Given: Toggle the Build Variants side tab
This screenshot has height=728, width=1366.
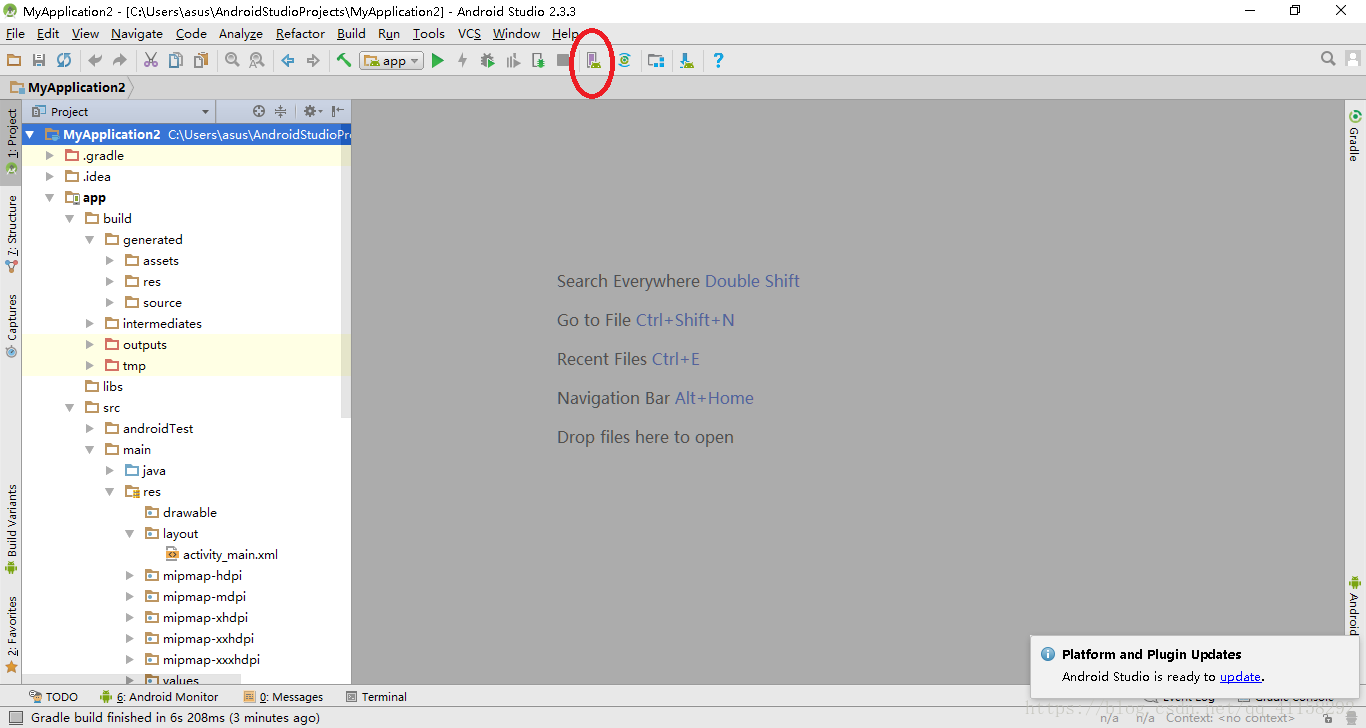Looking at the screenshot, I should point(12,529).
